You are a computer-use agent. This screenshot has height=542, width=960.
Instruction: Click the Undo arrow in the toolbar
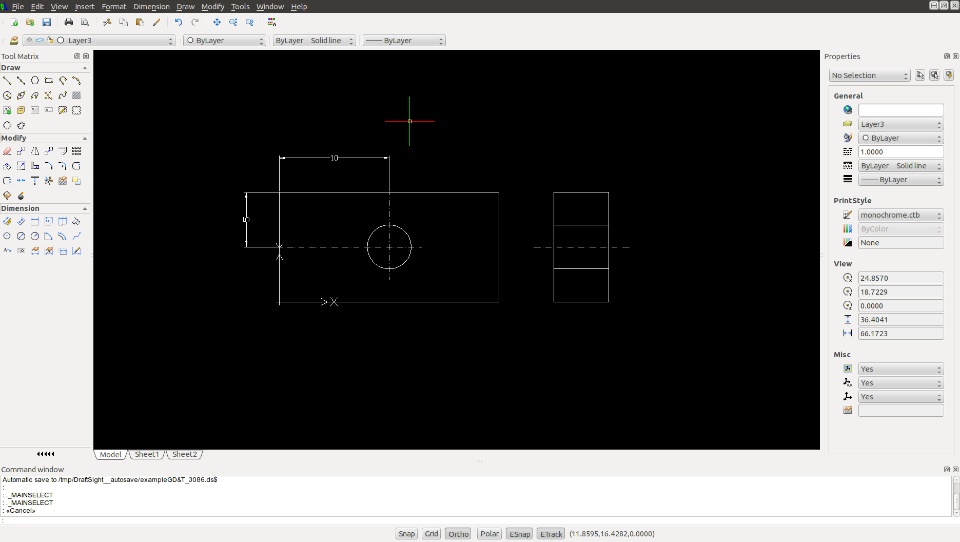click(x=178, y=22)
